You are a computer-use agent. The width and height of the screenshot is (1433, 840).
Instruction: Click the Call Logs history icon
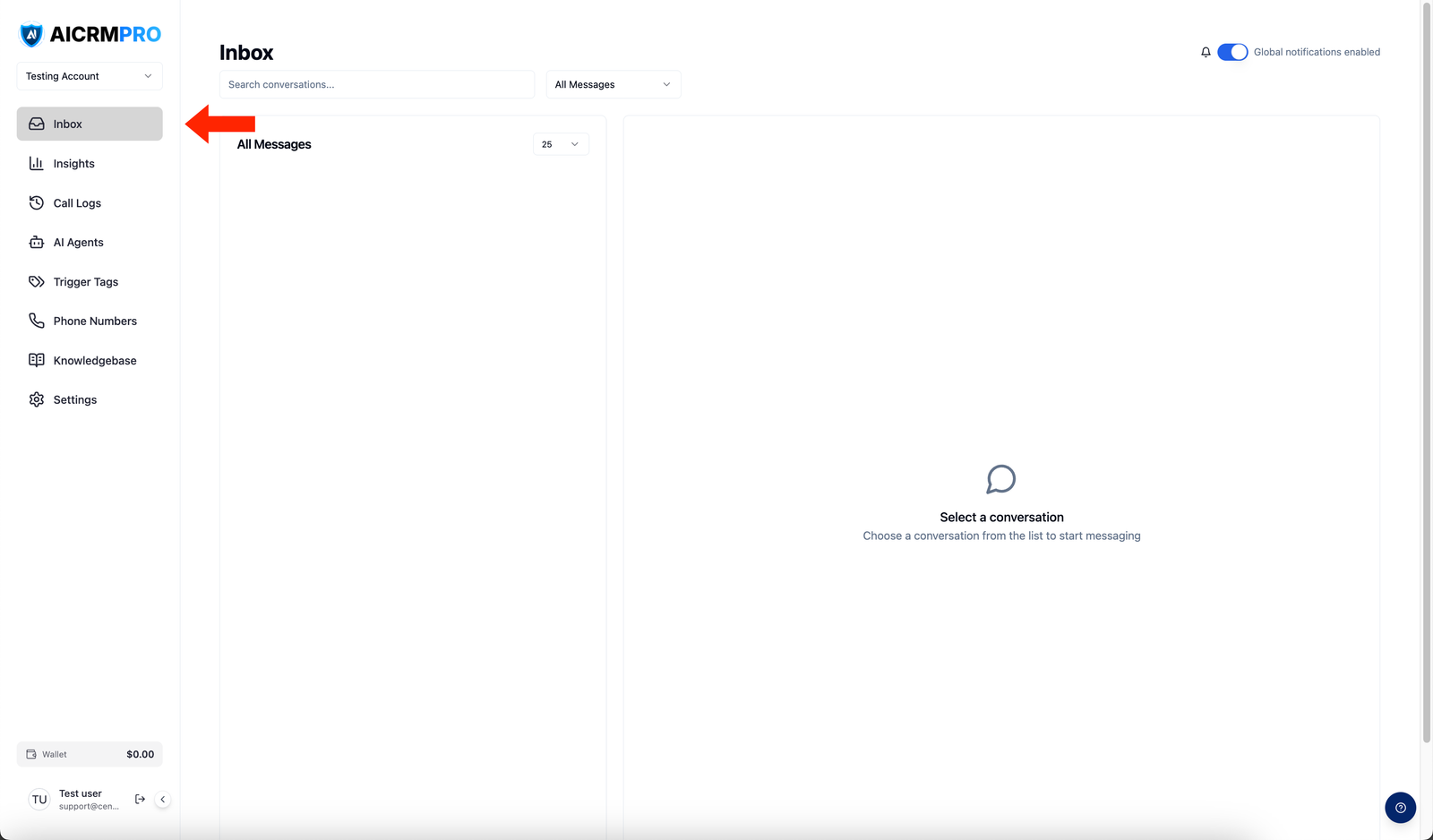tap(37, 202)
